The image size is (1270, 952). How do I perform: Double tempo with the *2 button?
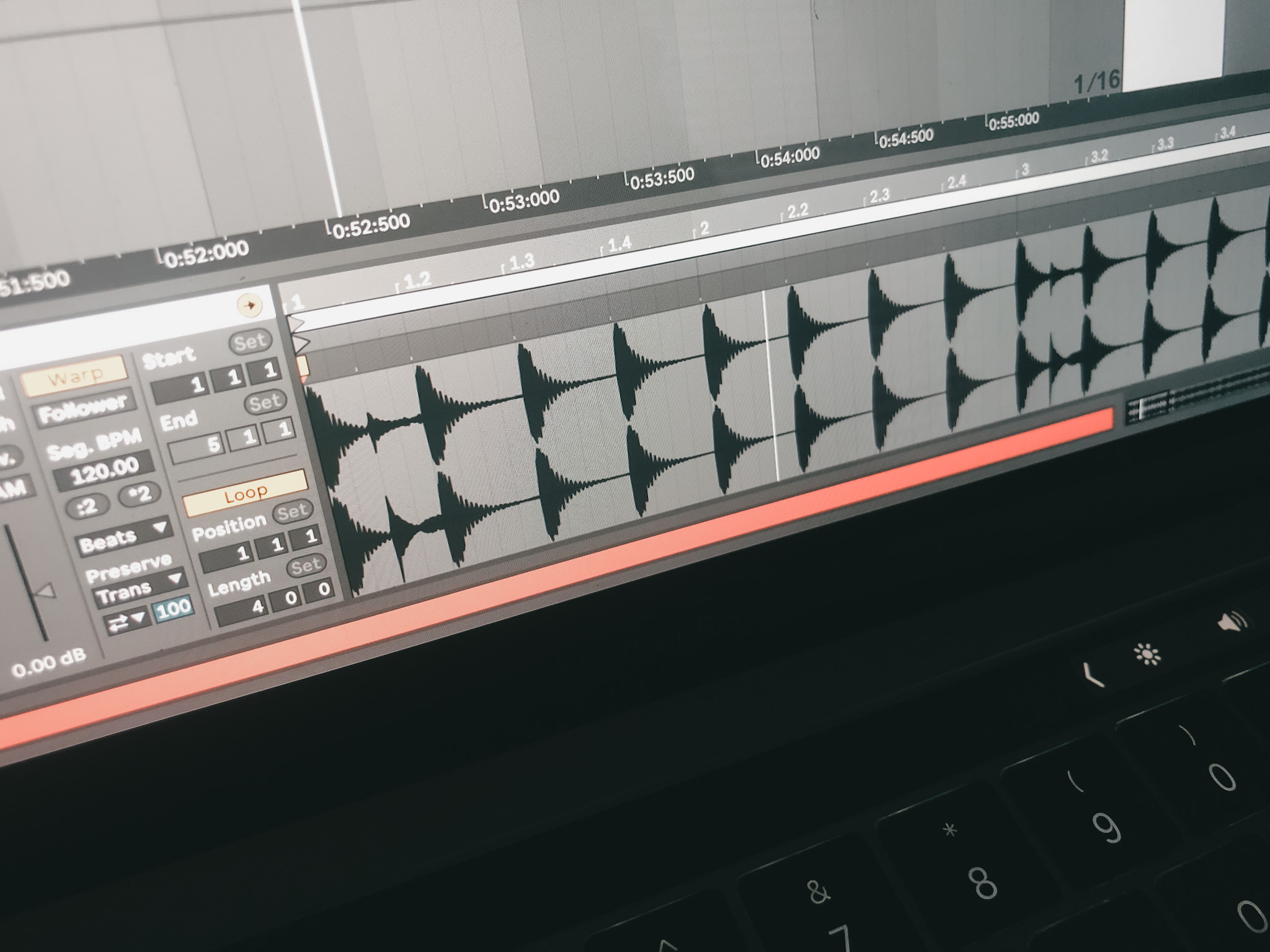point(139,493)
